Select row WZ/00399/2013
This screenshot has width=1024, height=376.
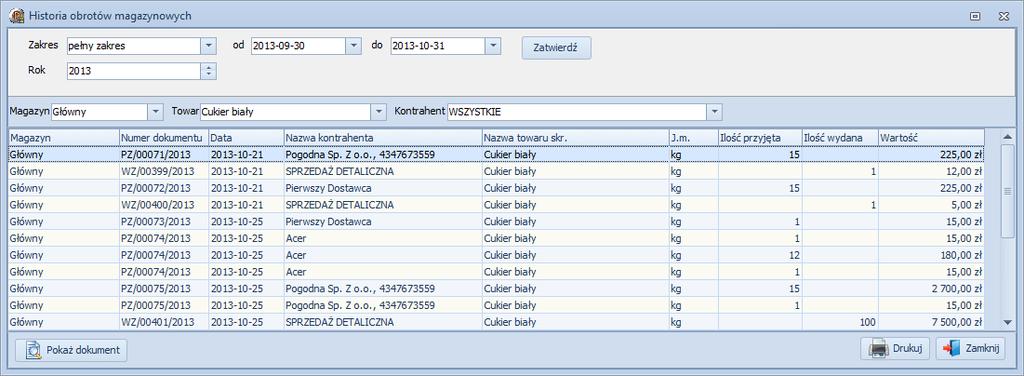click(x=496, y=171)
